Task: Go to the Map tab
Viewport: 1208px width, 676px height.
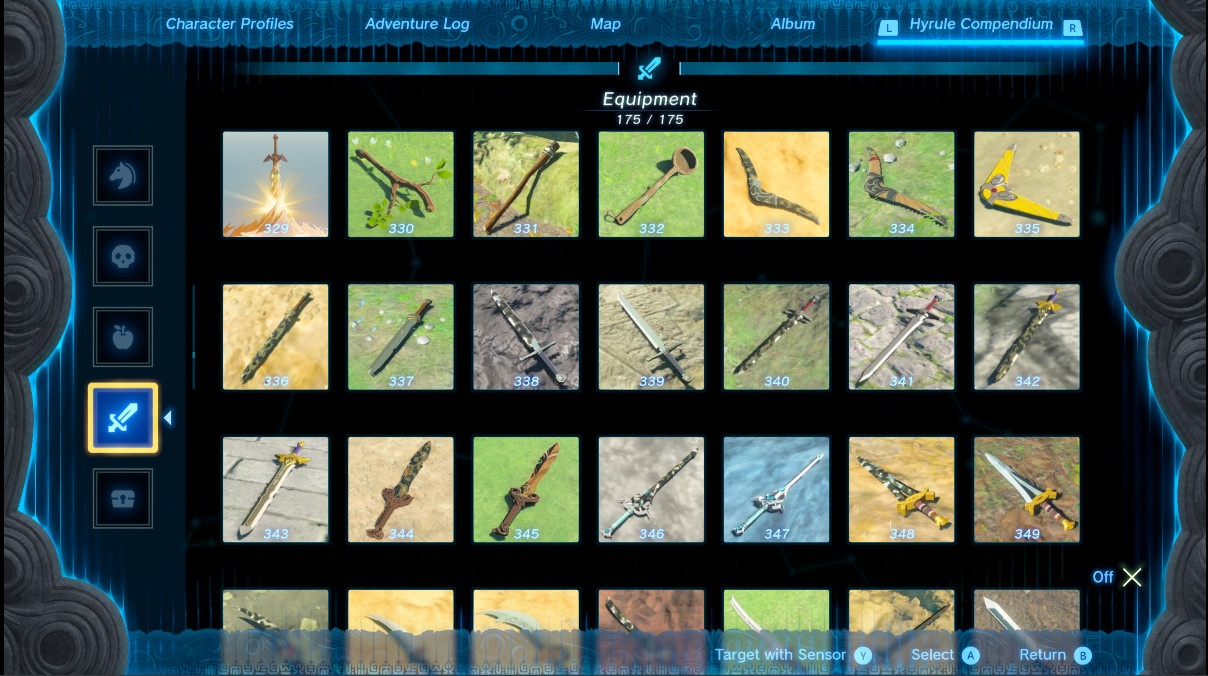Action: tap(605, 24)
